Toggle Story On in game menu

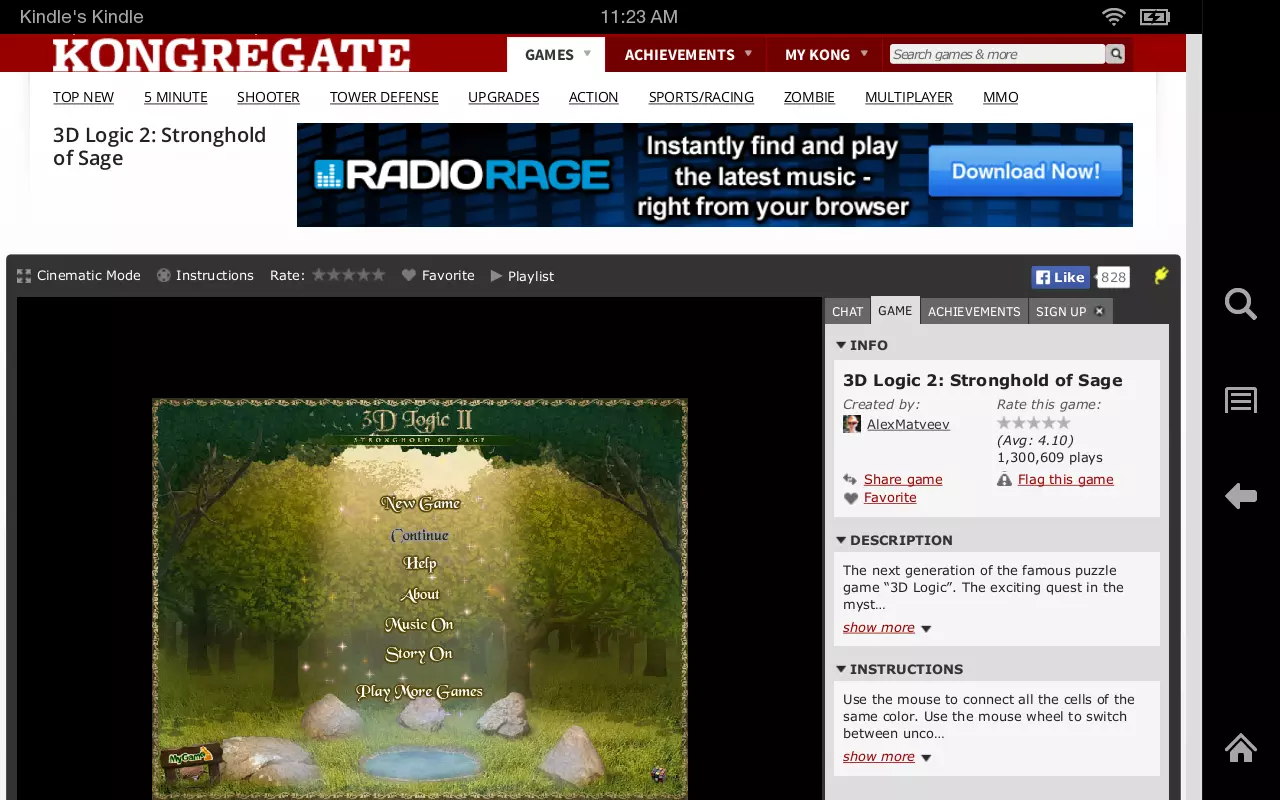point(419,654)
